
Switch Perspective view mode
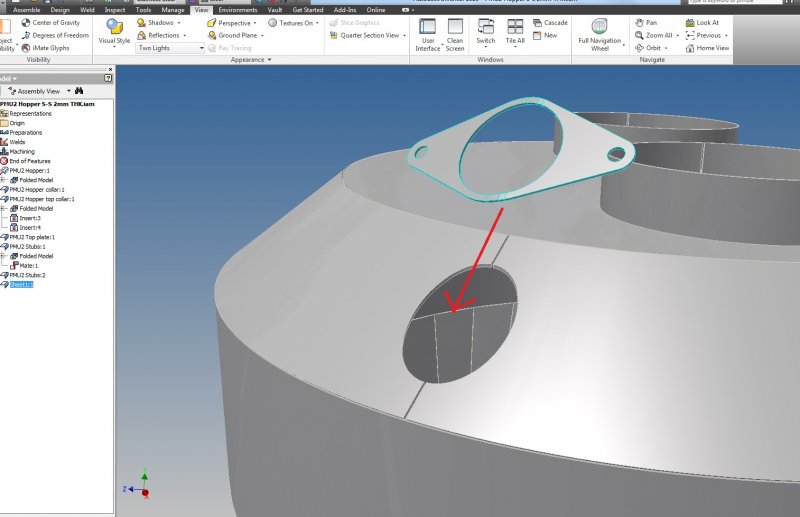click(229, 23)
